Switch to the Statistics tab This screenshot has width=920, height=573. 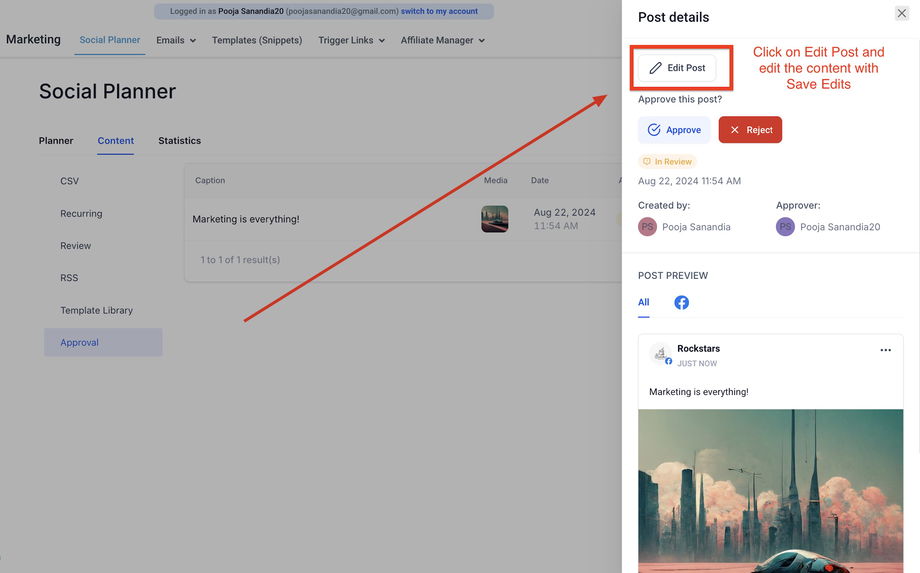[x=180, y=141]
